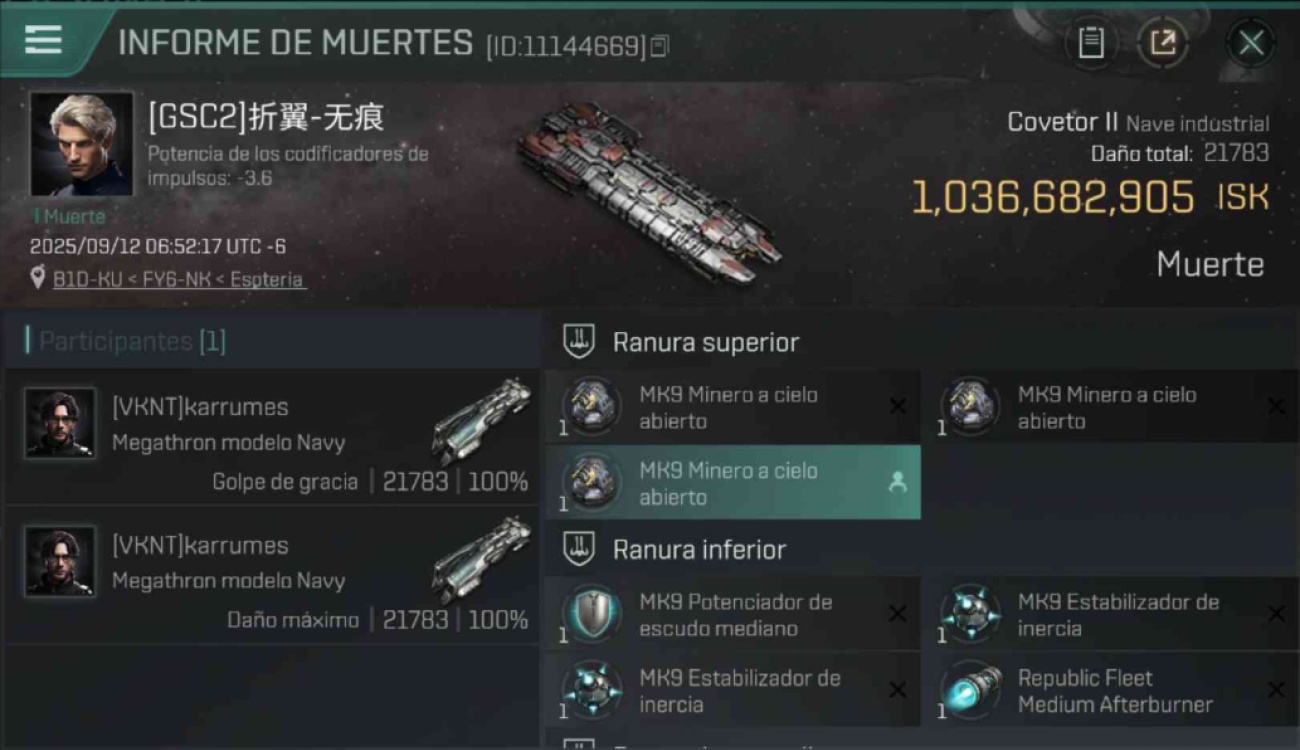Screen dimensions: 1300x750
Task: Click the clipboard report icon
Action: point(1091,43)
